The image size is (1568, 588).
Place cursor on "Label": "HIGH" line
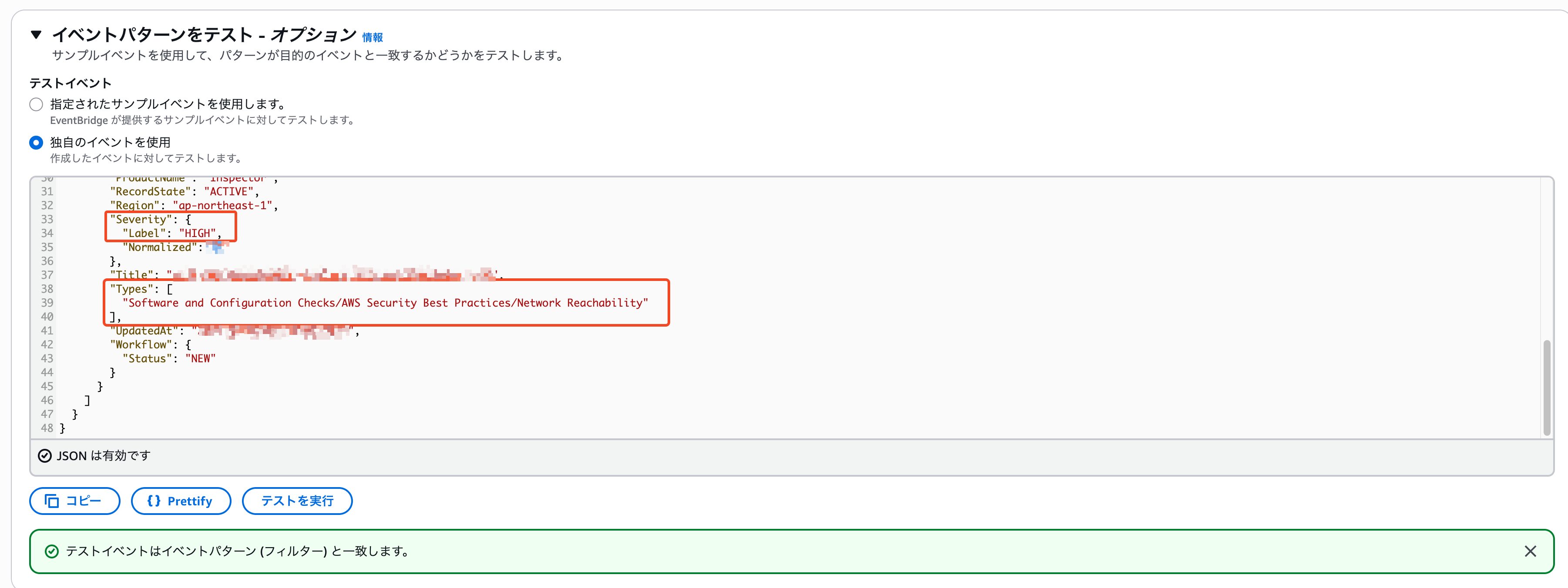pos(171,234)
